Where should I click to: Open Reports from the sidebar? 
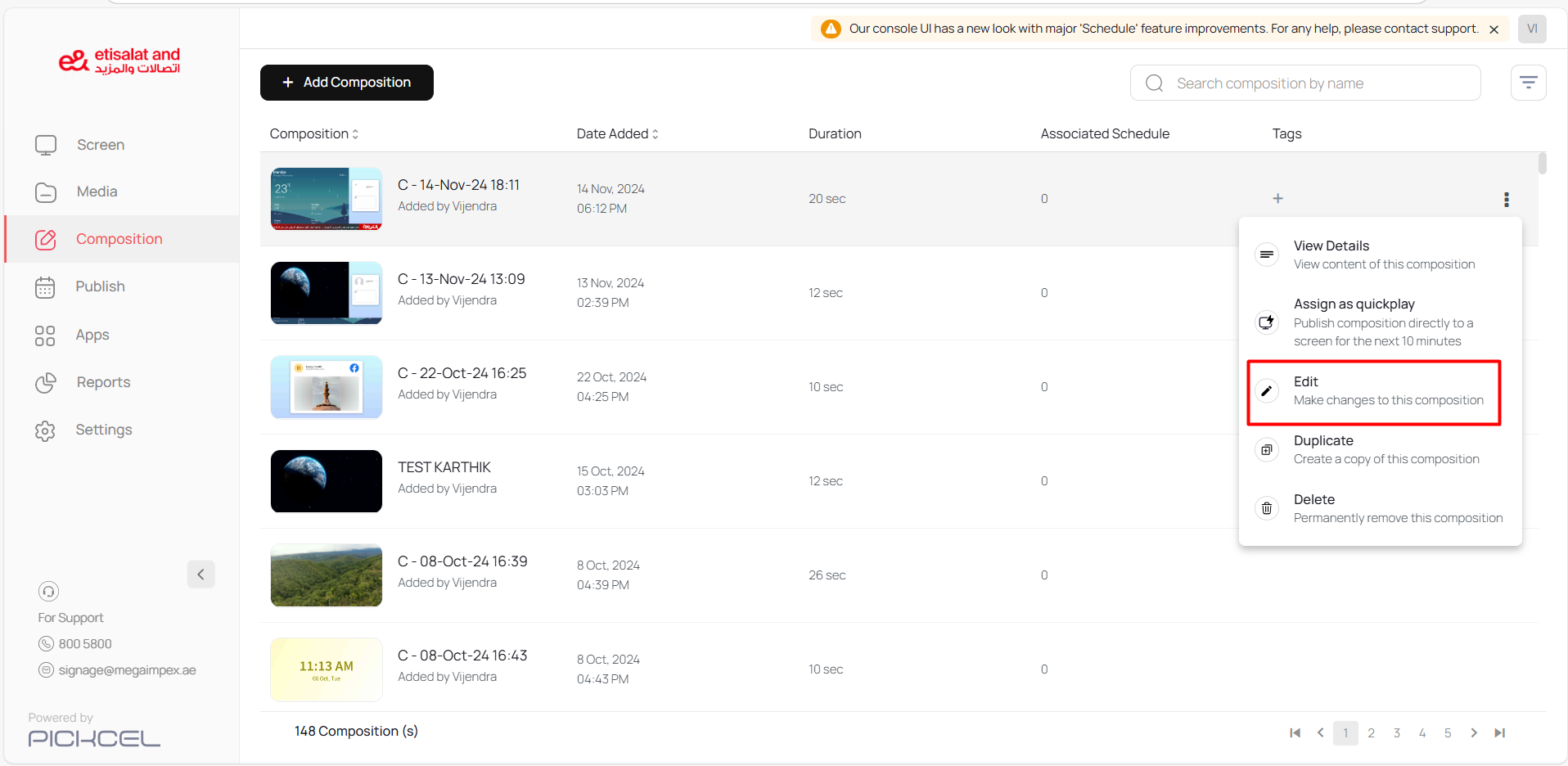pos(102,382)
